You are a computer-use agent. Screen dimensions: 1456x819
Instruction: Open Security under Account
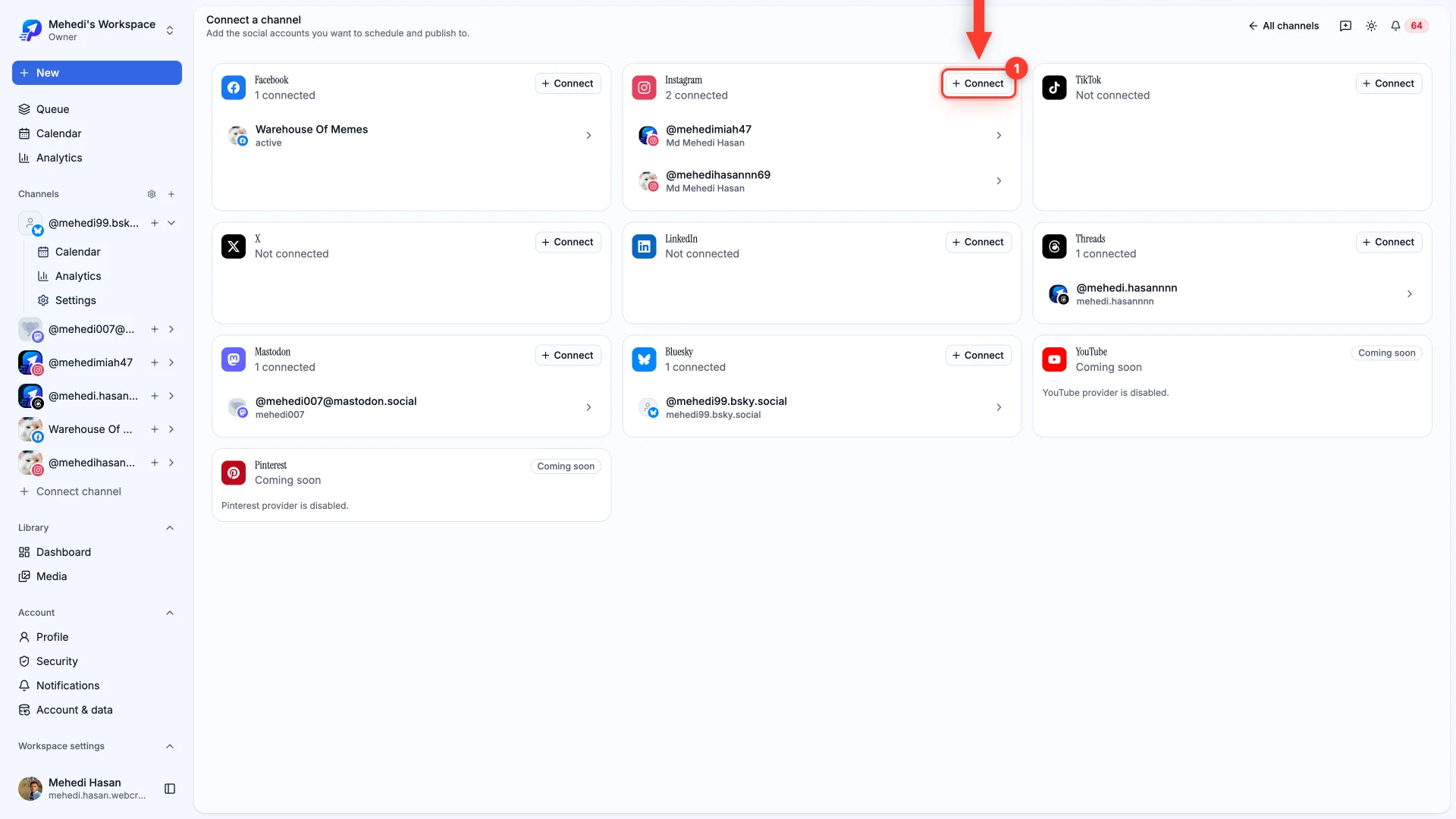(97, 661)
